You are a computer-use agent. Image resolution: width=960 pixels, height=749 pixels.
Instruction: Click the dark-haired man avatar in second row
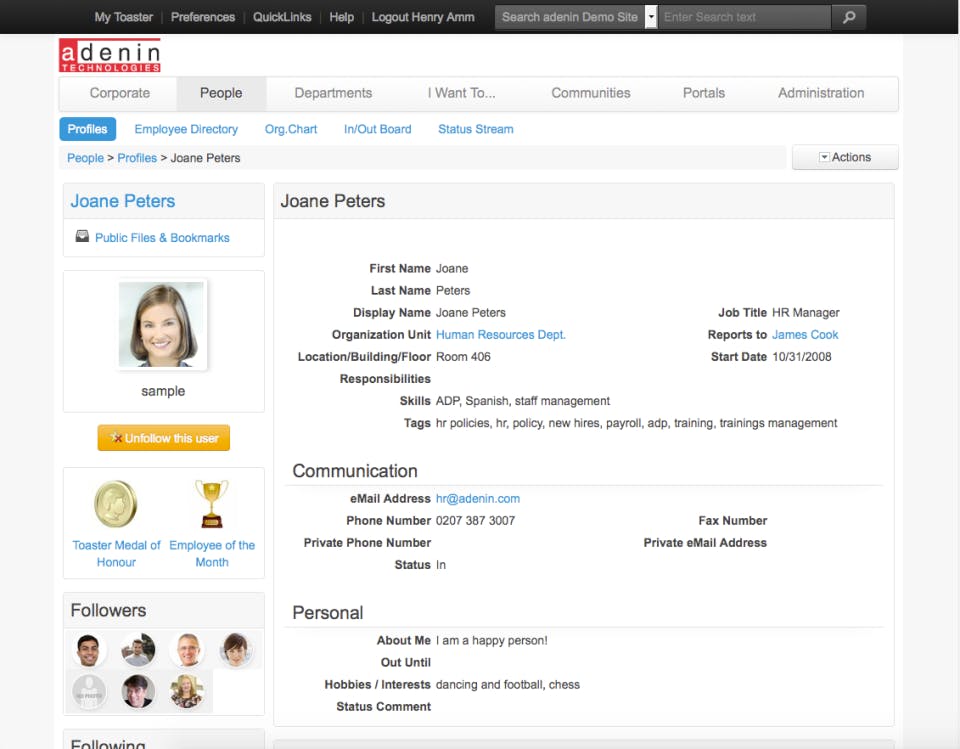[x=138, y=692]
